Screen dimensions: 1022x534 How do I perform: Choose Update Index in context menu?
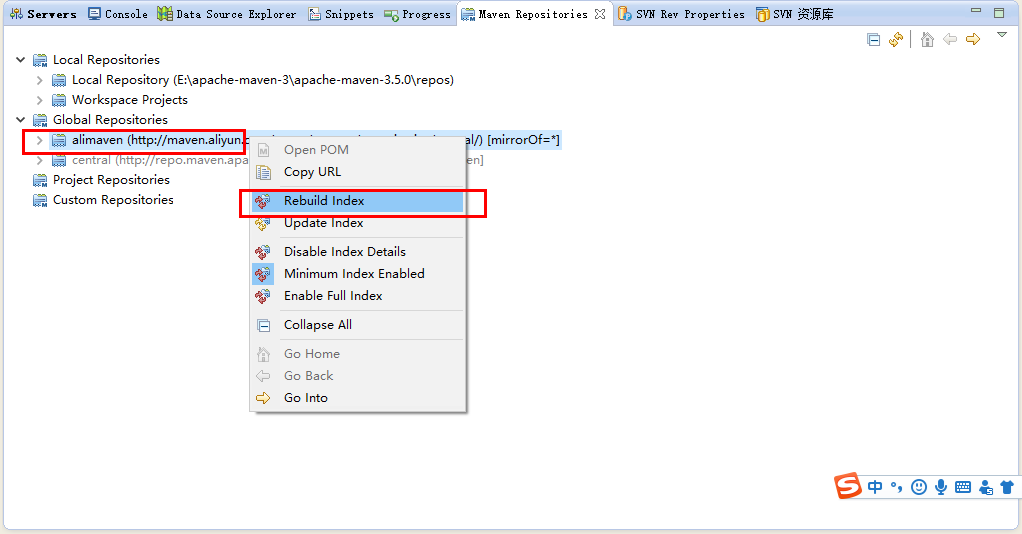coord(358,223)
